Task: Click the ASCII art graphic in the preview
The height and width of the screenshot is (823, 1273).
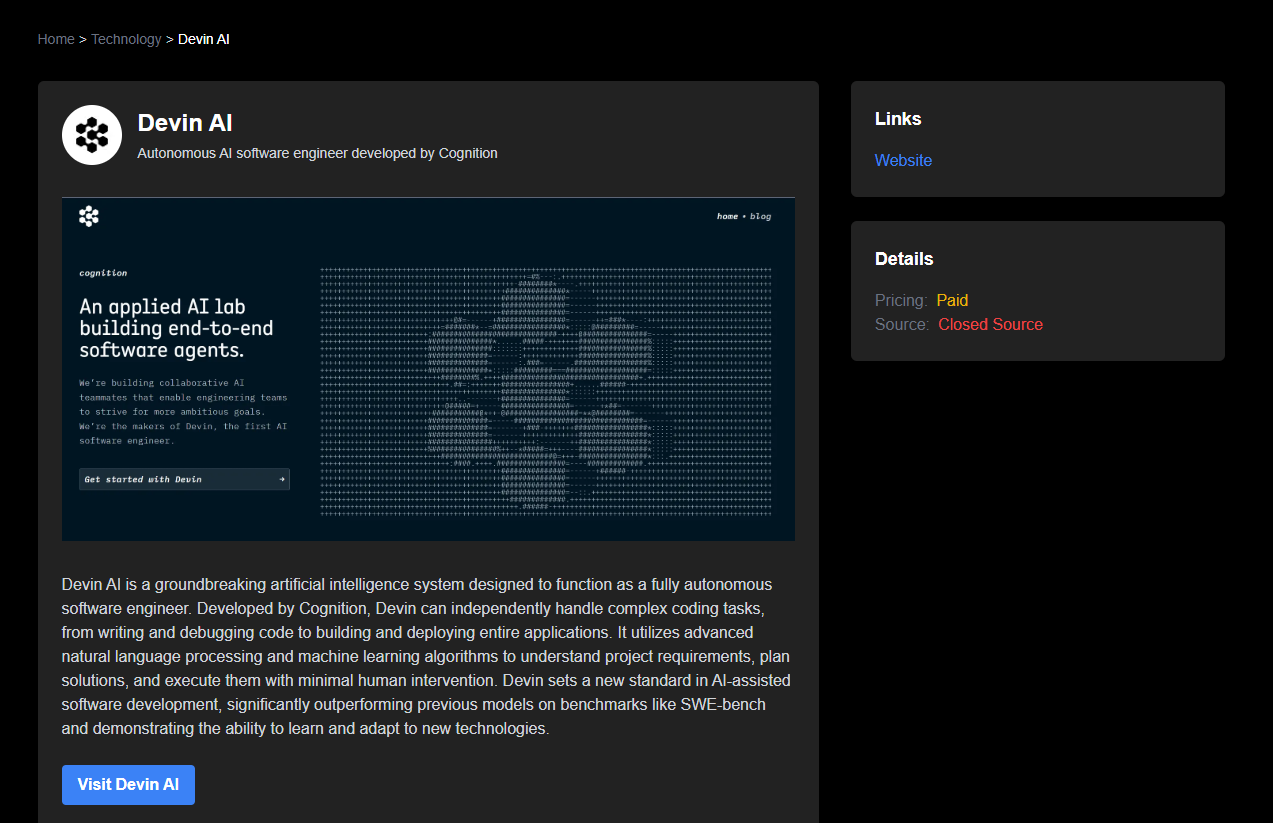Action: [546, 391]
